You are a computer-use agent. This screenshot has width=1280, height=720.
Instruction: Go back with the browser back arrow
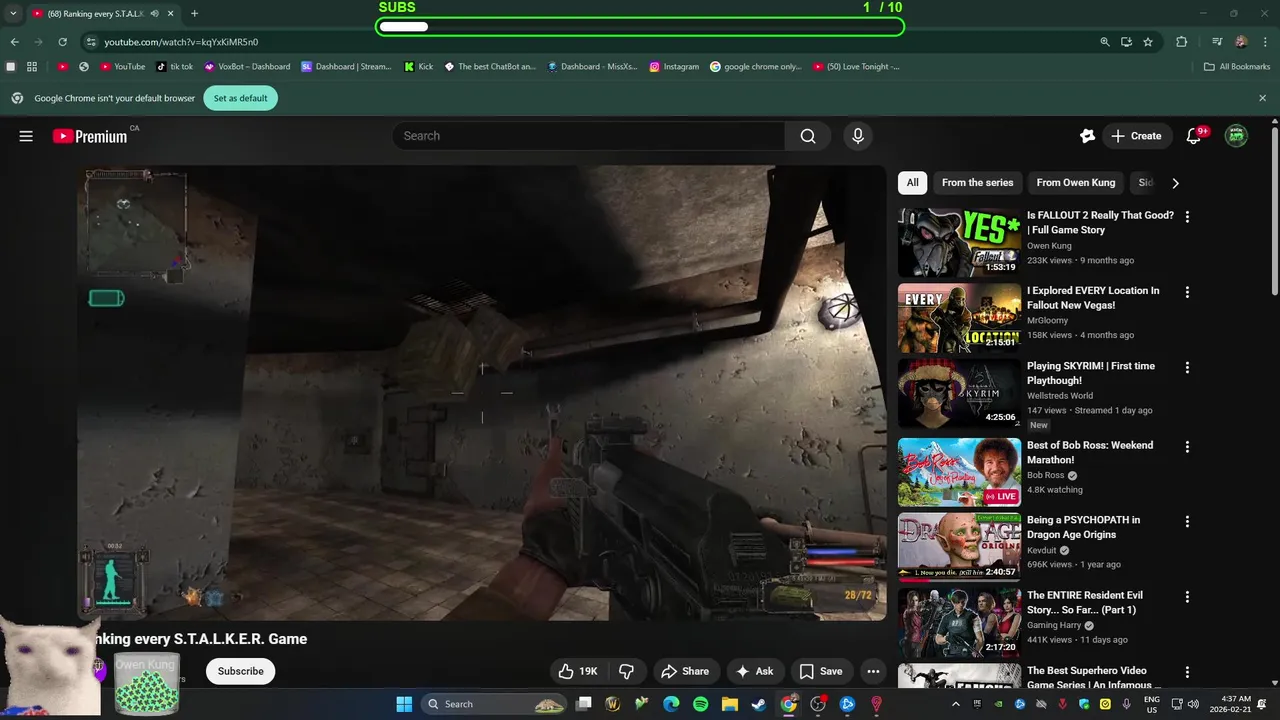tap(14, 42)
